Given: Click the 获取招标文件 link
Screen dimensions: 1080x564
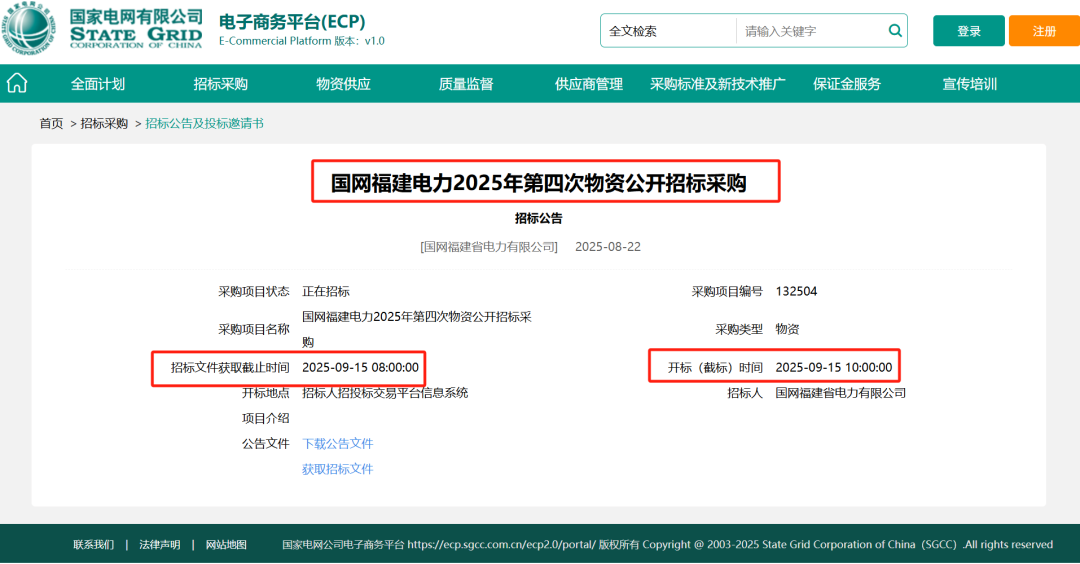Looking at the screenshot, I should pos(338,469).
